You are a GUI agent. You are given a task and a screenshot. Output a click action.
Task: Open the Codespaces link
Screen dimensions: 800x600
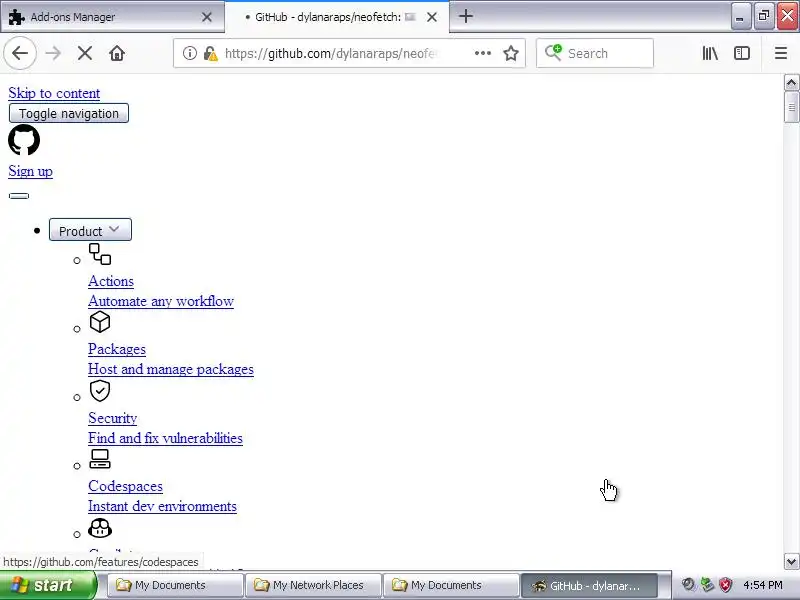pyautogui.click(x=126, y=486)
